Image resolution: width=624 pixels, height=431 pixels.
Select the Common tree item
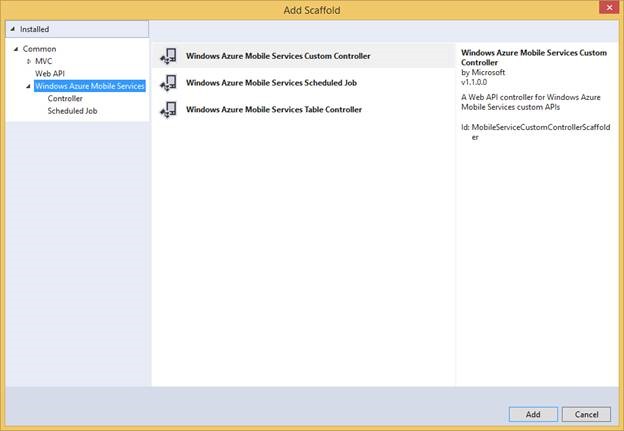coord(39,49)
